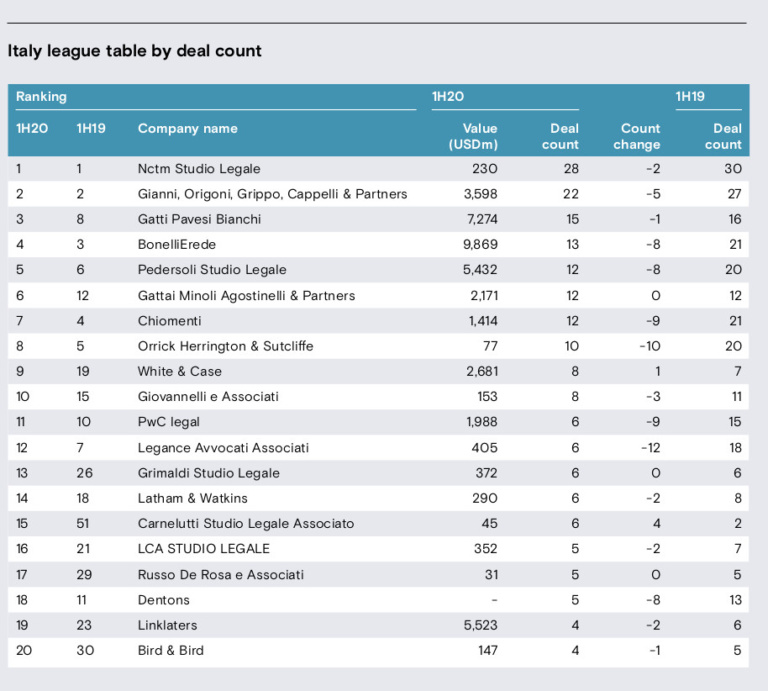Select the Dentons row

[378, 600]
